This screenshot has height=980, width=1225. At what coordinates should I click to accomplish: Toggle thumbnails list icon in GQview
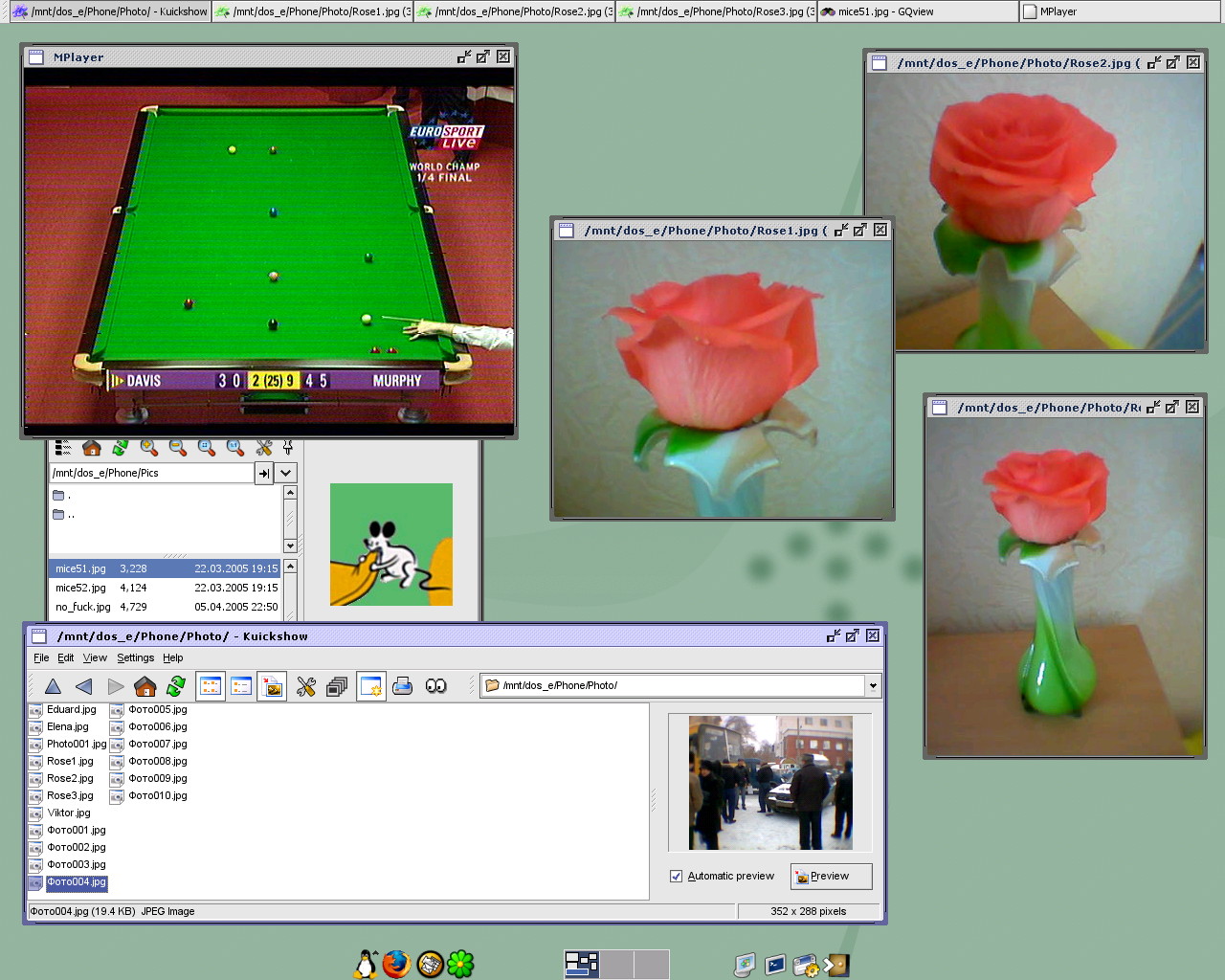coord(63,448)
